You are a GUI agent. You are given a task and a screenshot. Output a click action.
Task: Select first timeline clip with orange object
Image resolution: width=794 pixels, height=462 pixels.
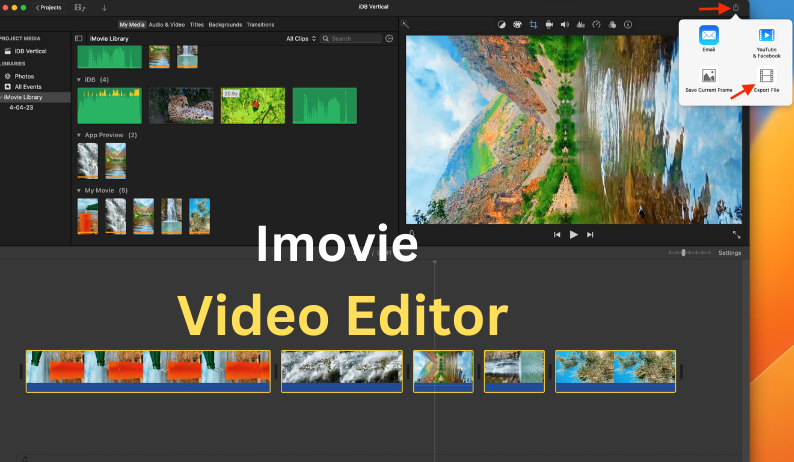tap(148, 371)
